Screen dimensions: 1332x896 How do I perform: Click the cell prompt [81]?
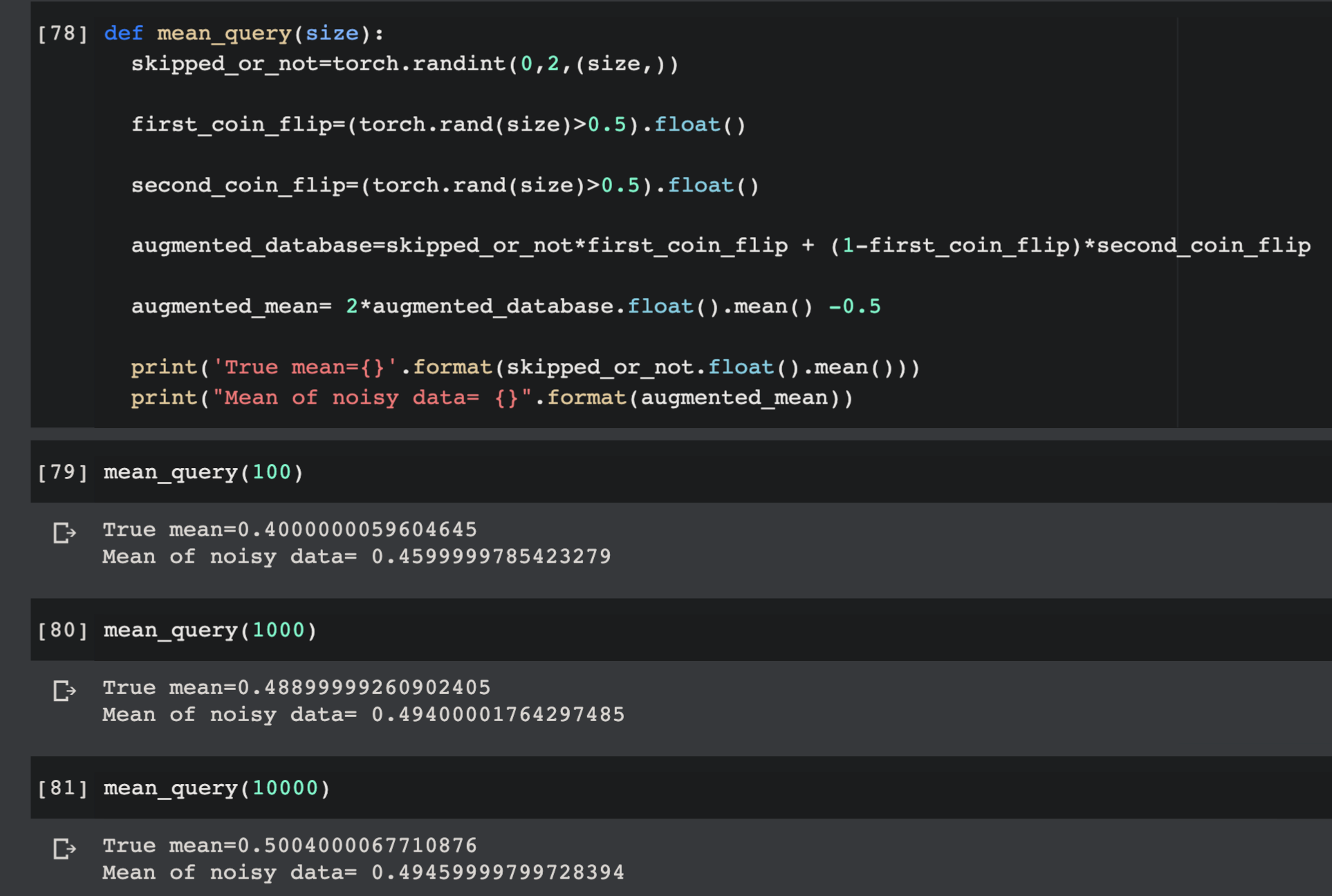pyautogui.click(x=63, y=787)
